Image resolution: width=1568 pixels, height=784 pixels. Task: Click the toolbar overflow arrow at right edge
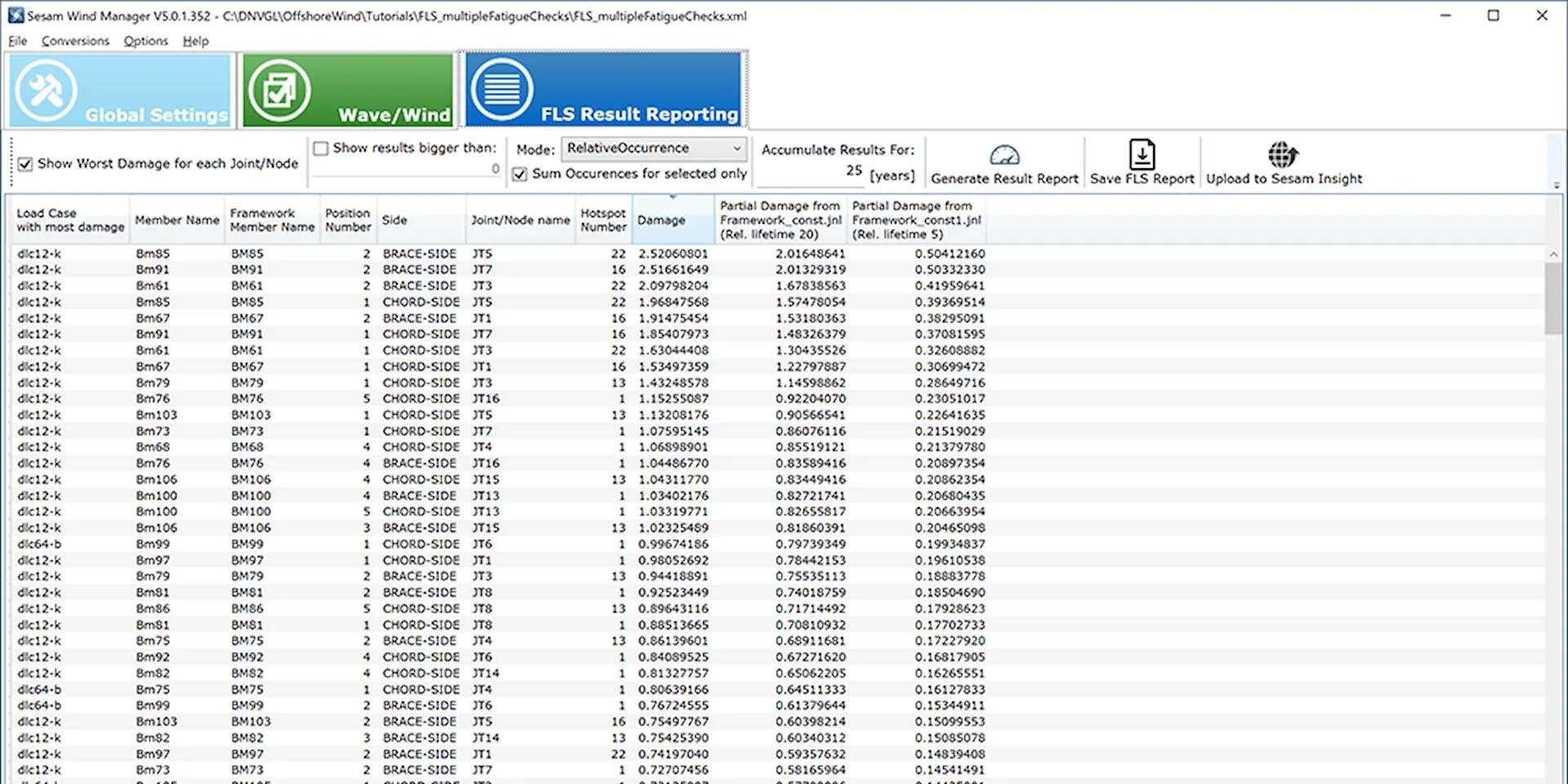[1556, 185]
